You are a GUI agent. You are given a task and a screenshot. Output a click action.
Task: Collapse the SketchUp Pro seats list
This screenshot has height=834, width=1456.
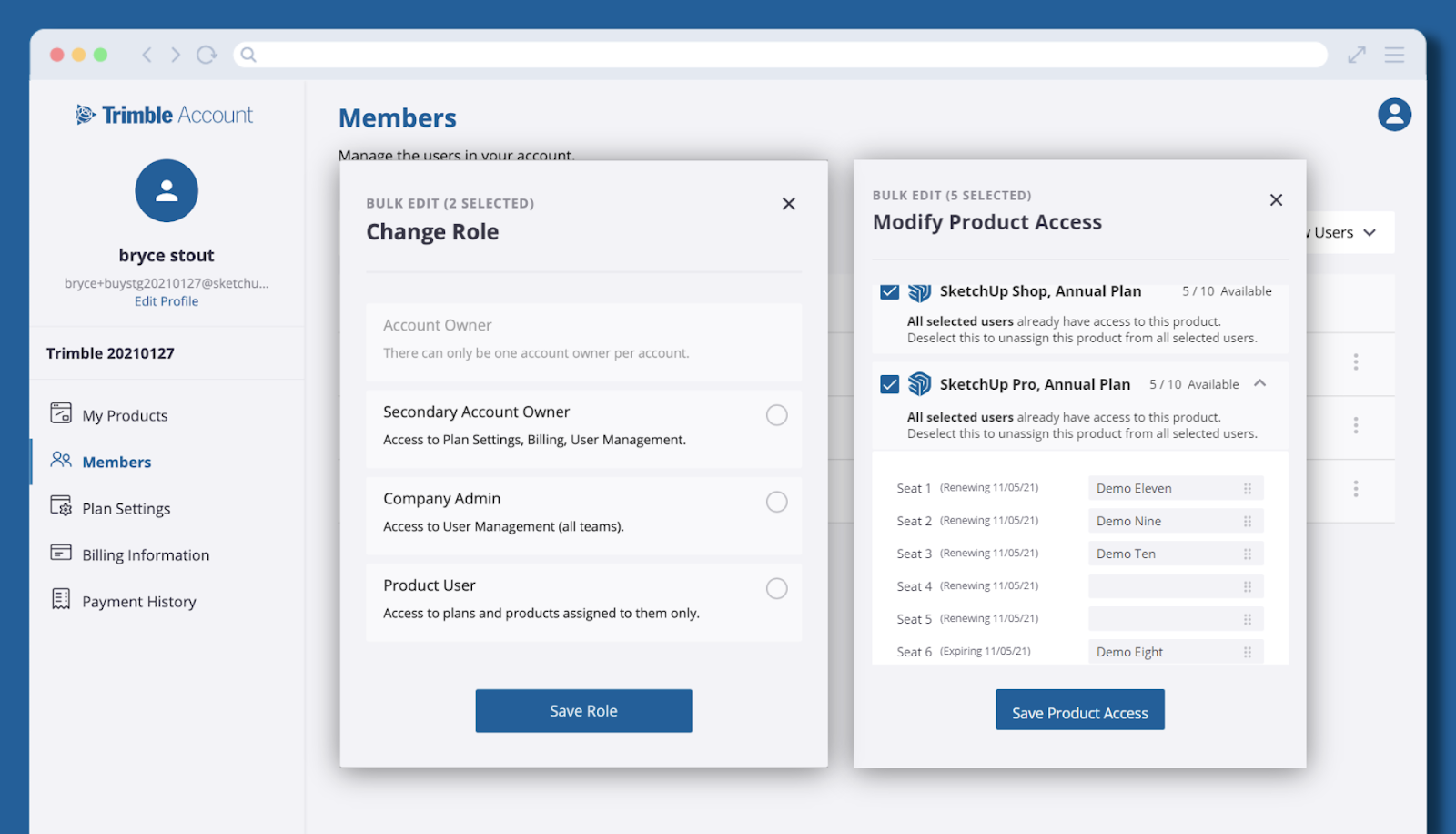click(x=1260, y=383)
